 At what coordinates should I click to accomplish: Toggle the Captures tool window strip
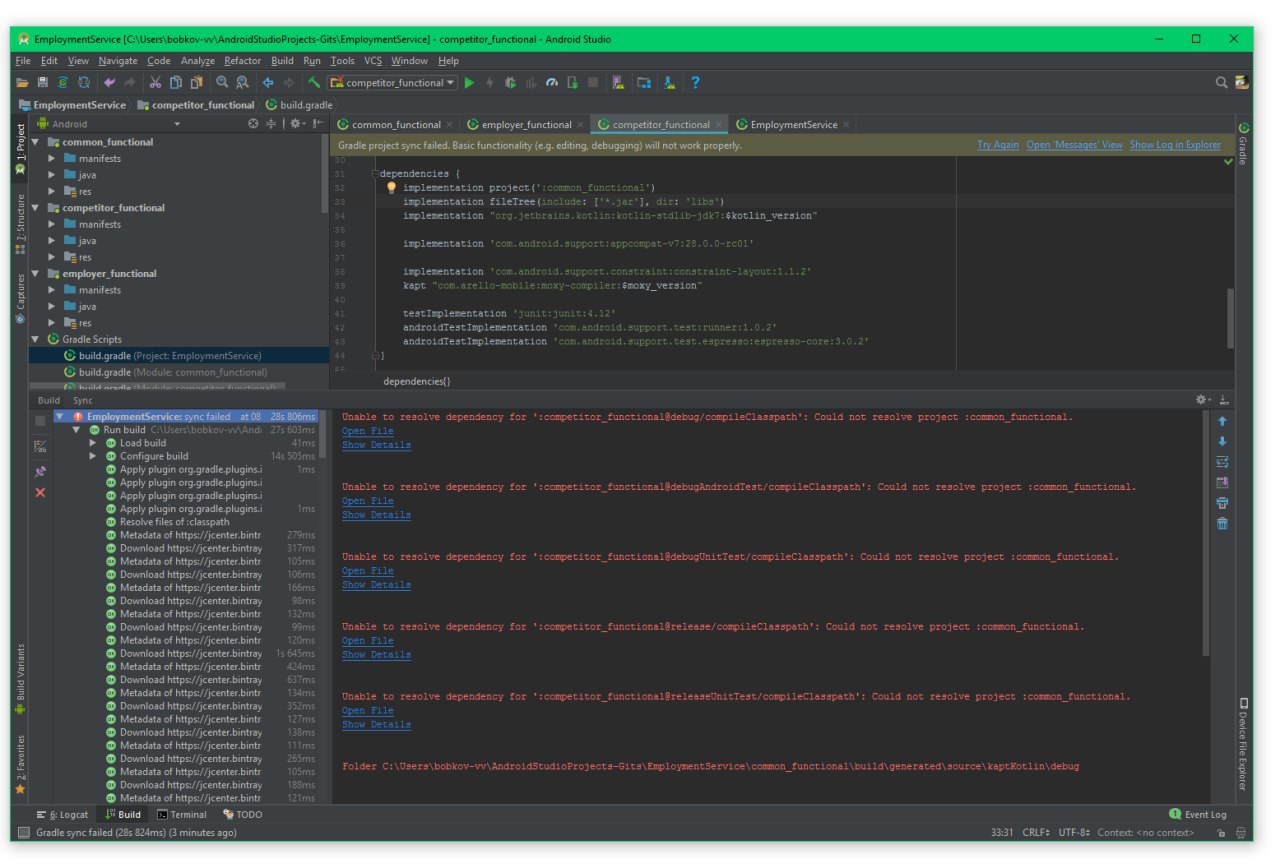[x=20, y=298]
